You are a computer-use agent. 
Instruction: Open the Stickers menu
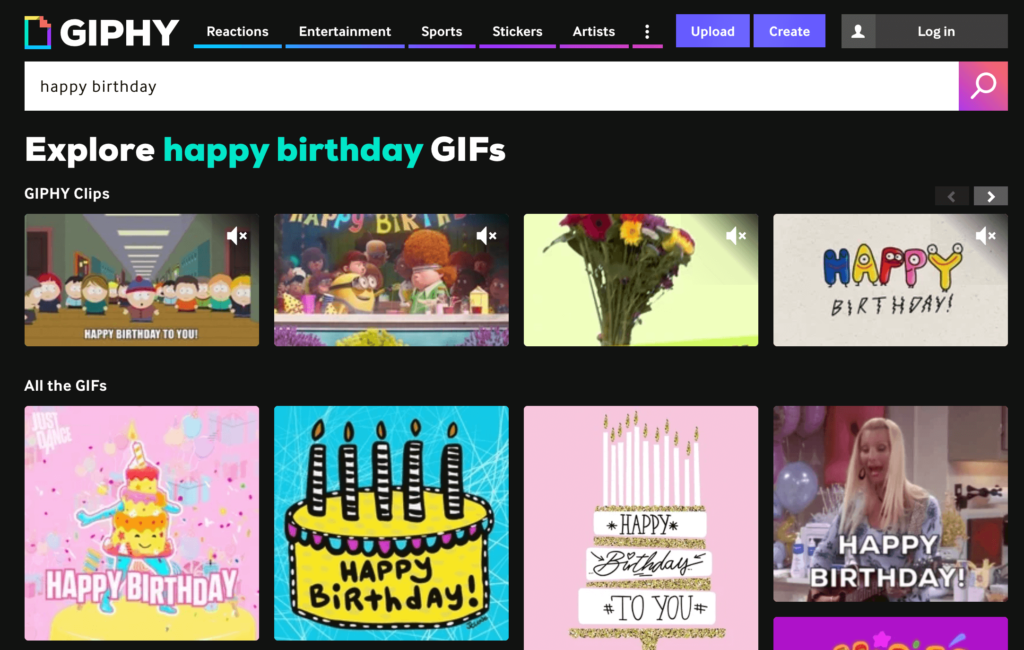pos(517,31)
